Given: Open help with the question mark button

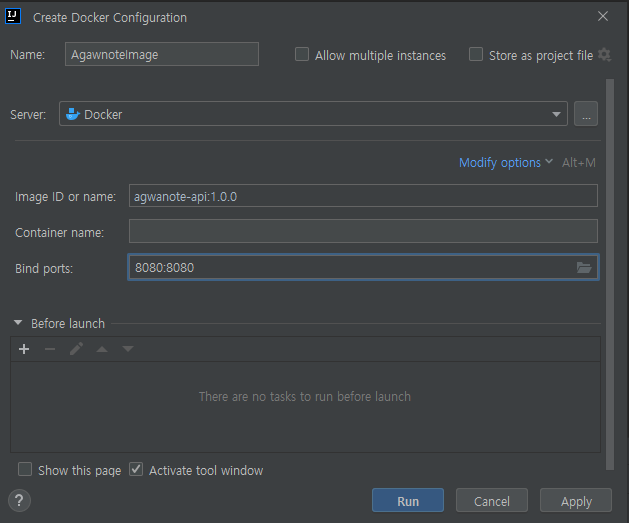Looking at the screenshot, I should tap(19, 501).
